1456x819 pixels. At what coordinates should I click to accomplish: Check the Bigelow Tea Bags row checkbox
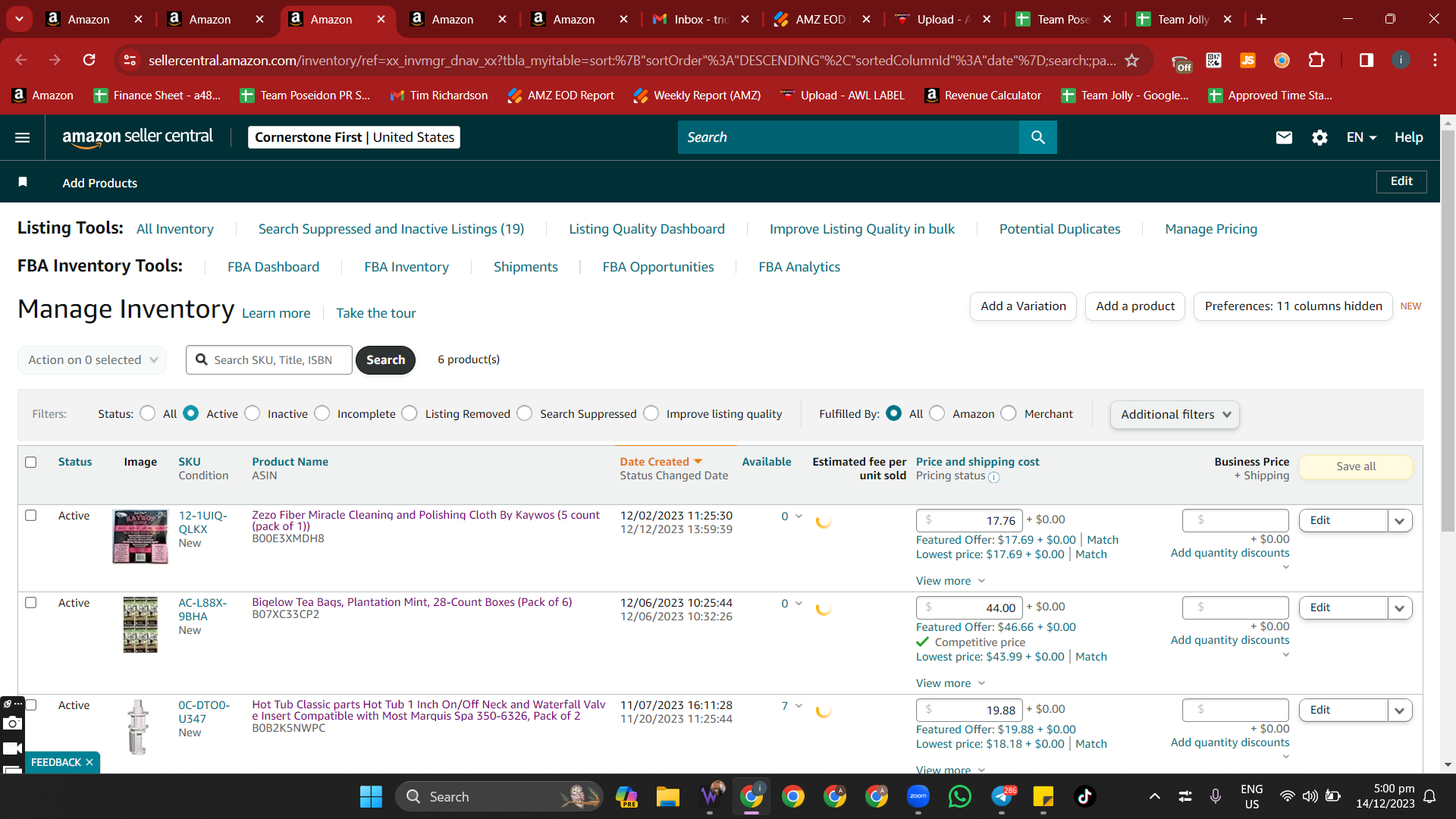pos(31,603)
